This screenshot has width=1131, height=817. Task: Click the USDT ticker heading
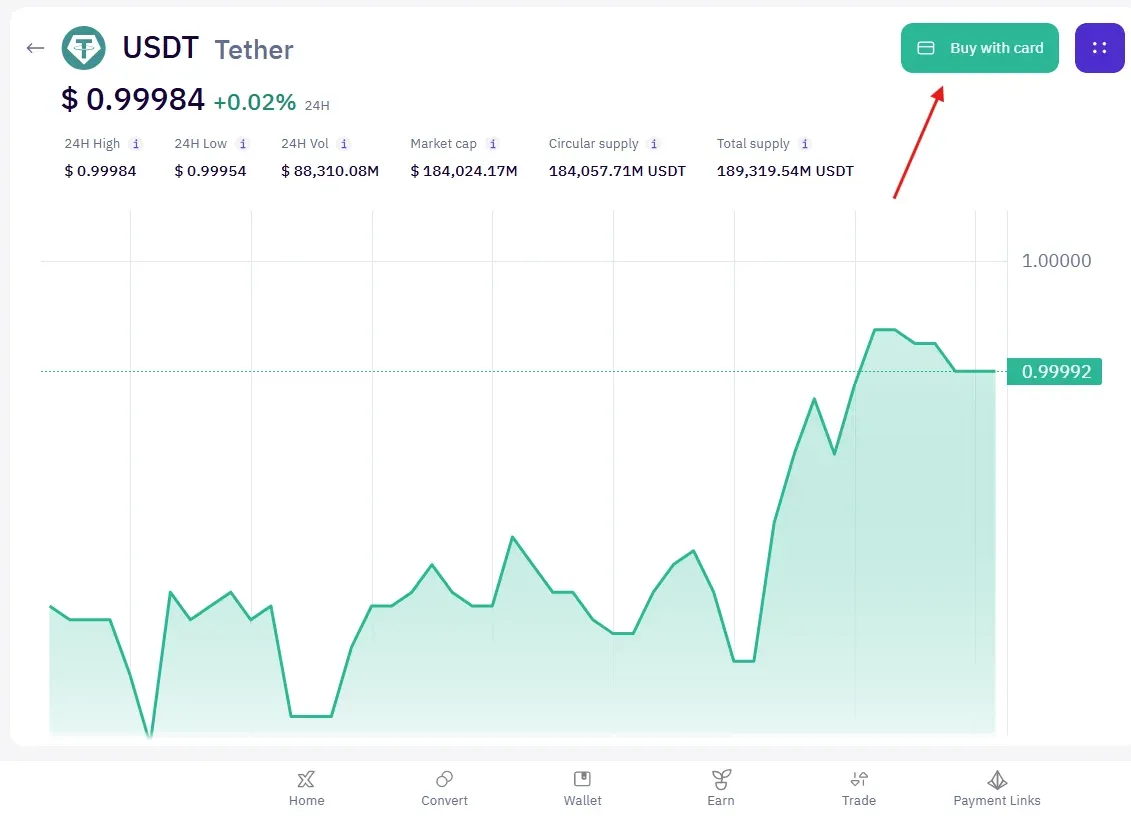click(160, 48)
